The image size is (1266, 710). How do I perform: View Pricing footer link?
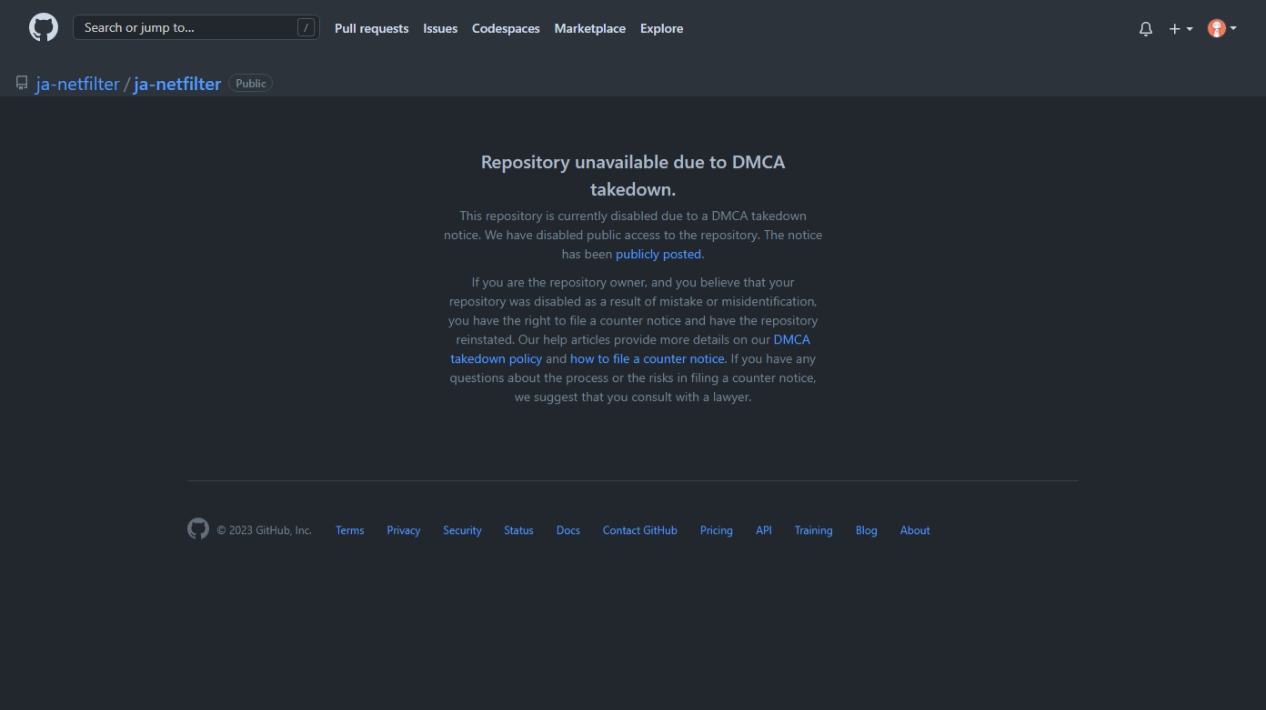(716, 531)
